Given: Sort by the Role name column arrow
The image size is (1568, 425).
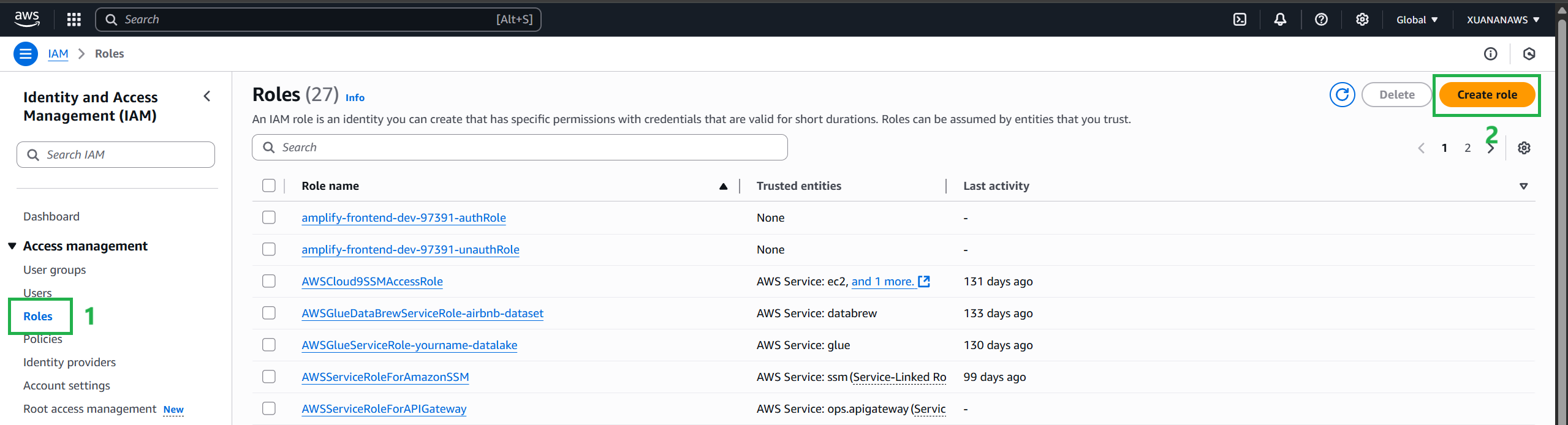Looking at the screenshot, I should (x=723, y=186).
